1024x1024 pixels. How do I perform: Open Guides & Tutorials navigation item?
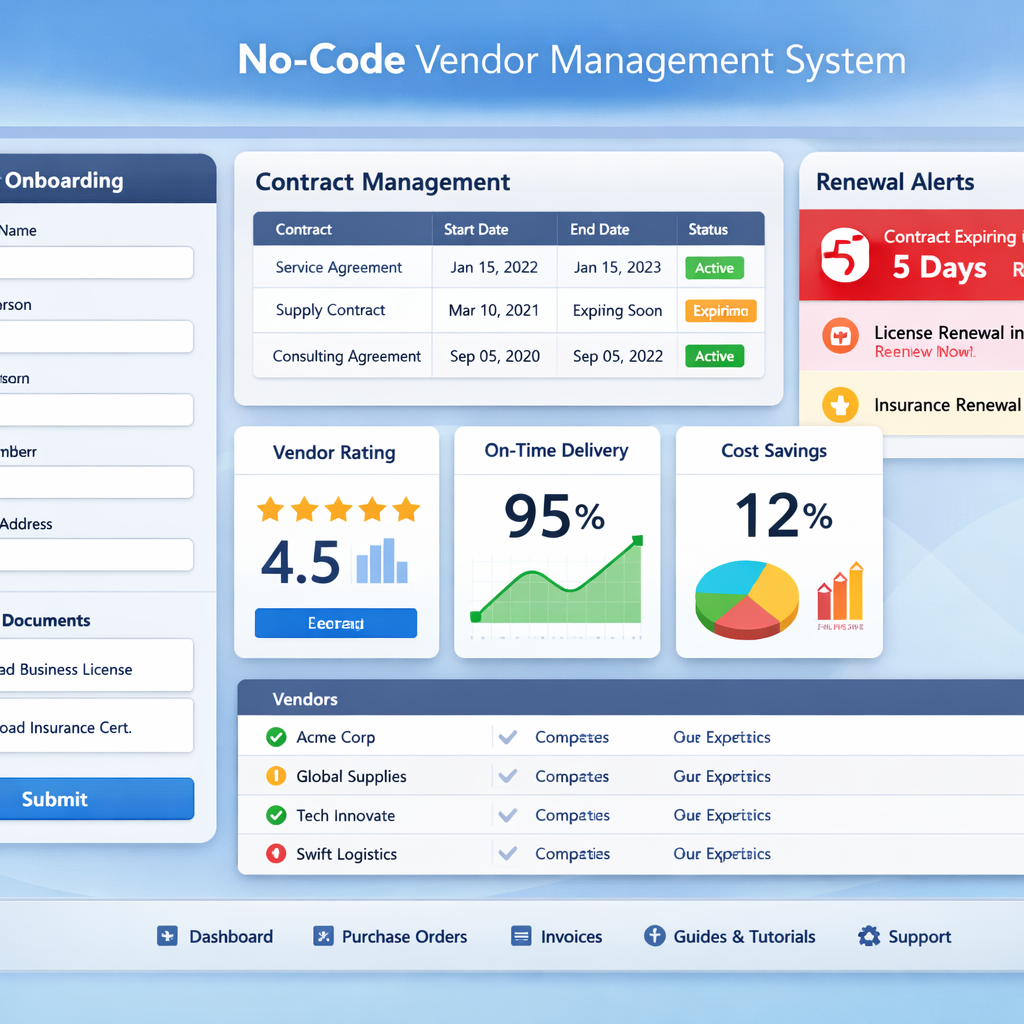tap(729, 936)
